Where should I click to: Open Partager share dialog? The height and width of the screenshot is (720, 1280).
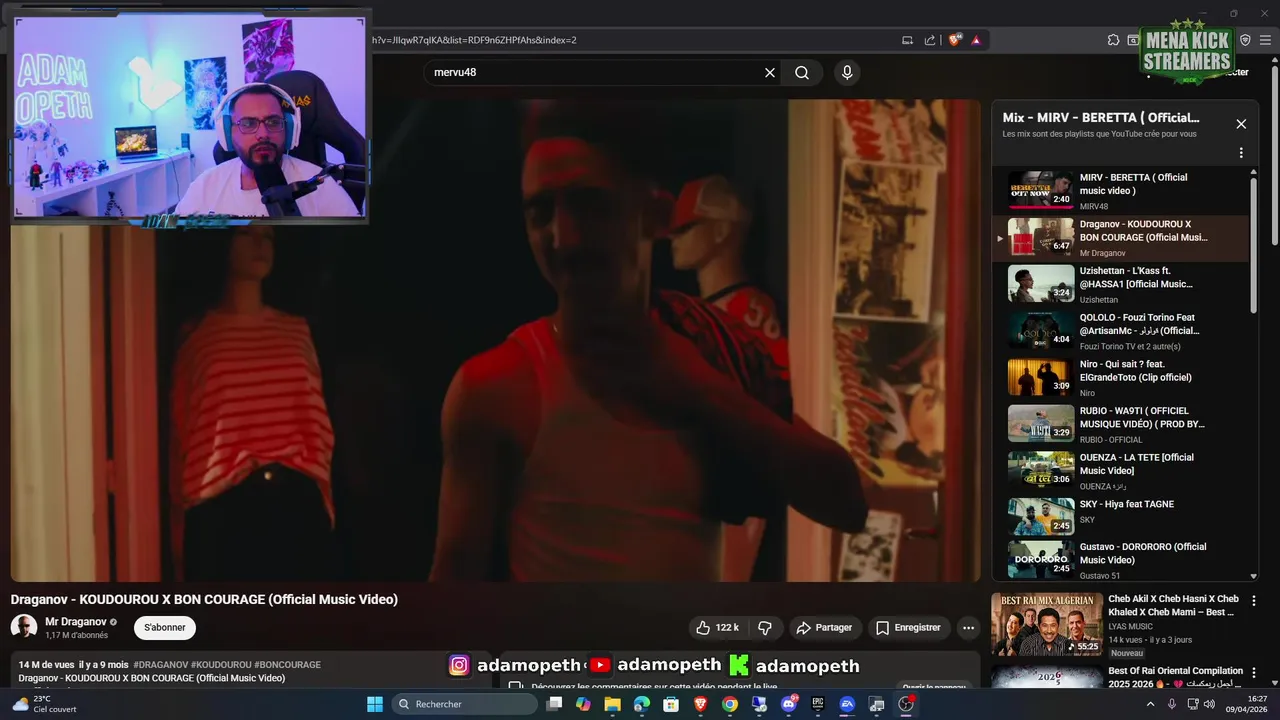pos(824,627)
